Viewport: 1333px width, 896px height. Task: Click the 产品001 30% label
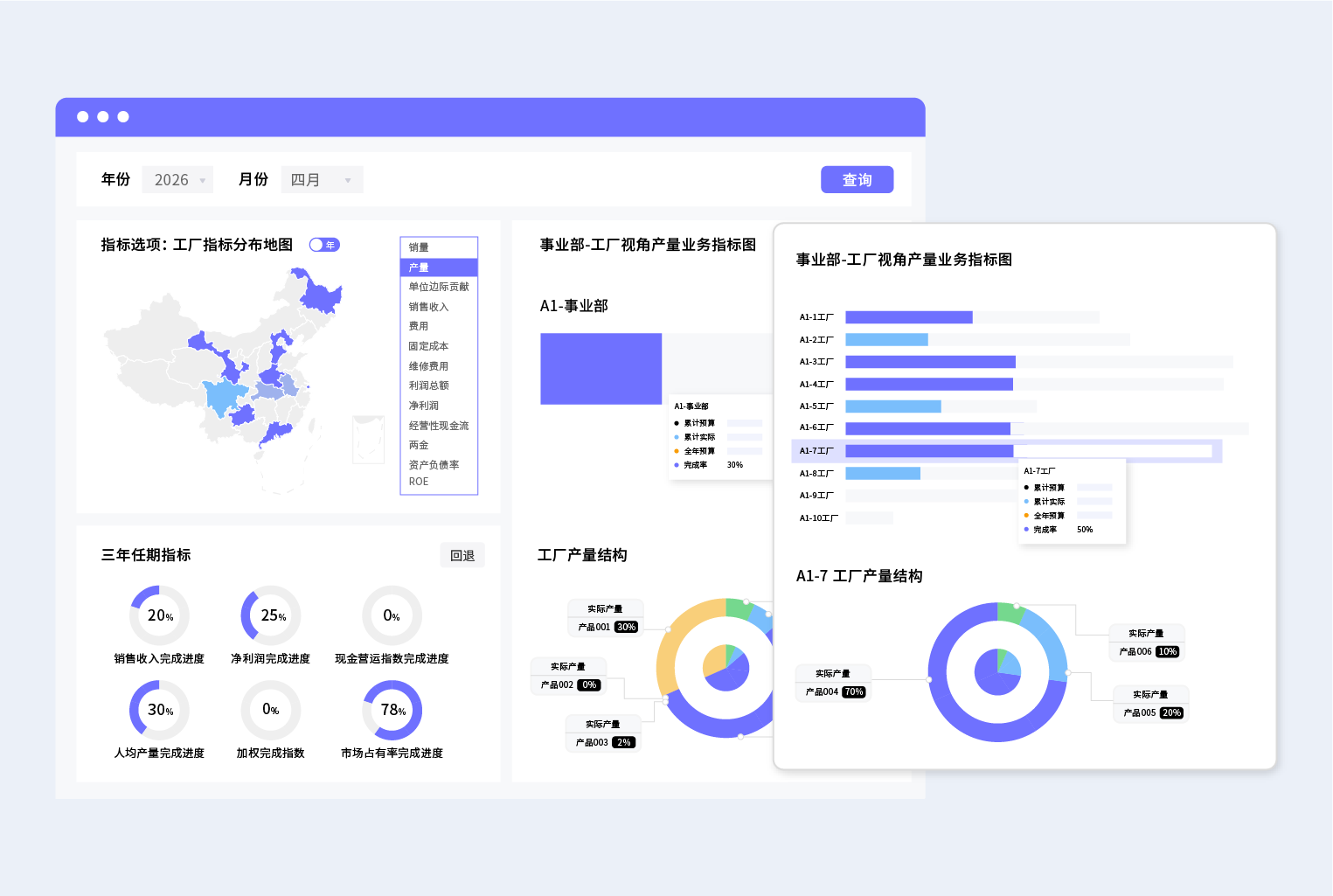(x=607, y=627)
